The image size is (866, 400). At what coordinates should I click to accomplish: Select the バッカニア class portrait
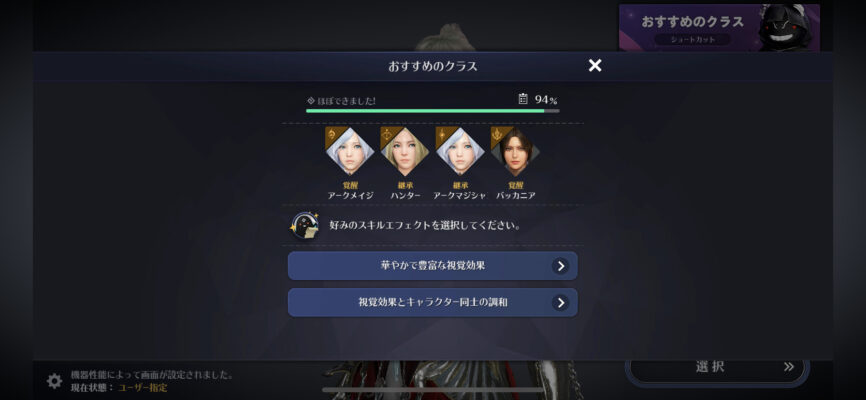(x=515, y=151)
